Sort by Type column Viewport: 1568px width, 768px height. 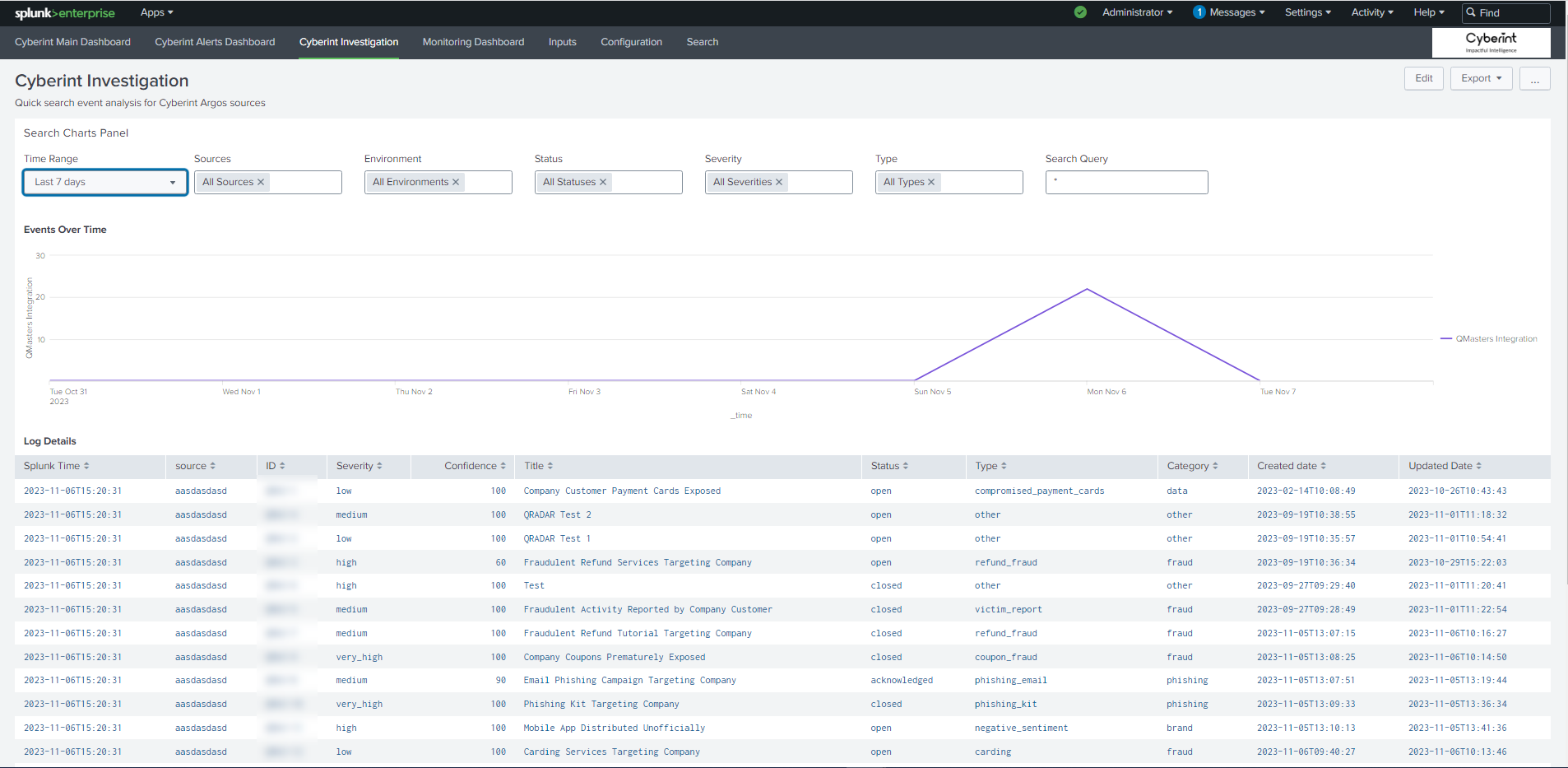pos(990,466)
